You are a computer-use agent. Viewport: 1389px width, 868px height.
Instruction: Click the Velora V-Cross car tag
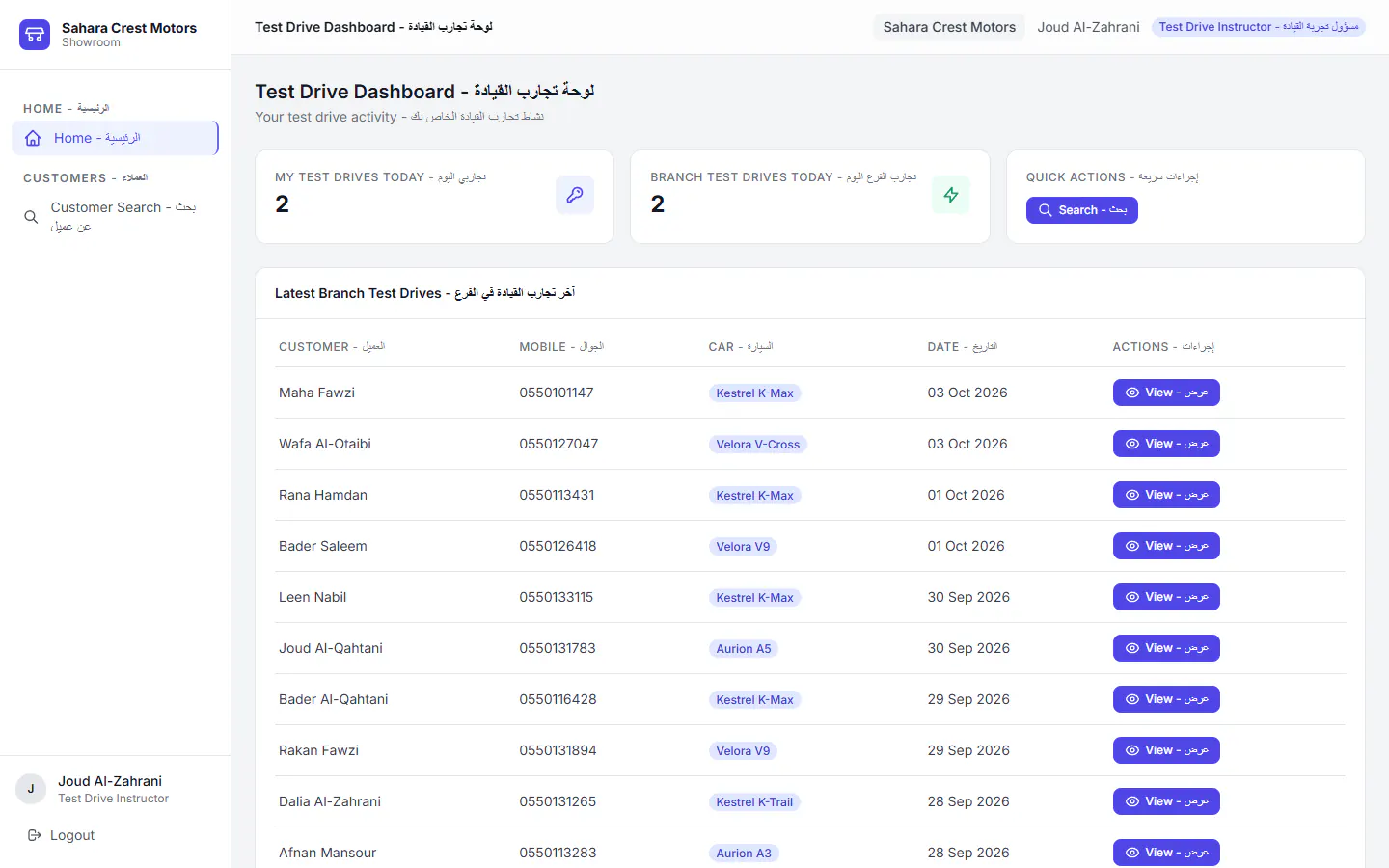coord(757,444)
